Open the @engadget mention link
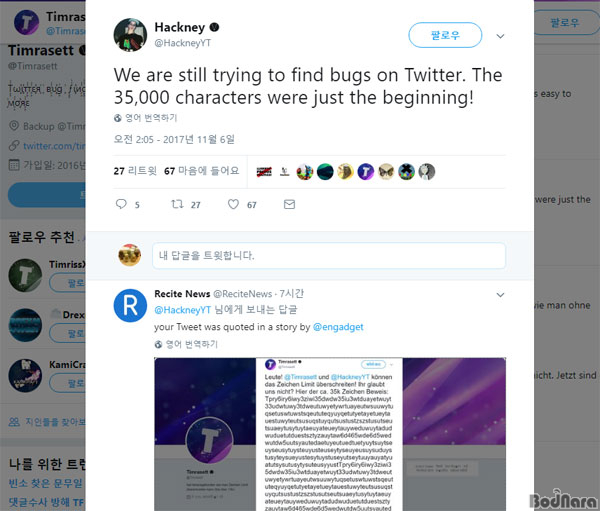 pos(338,327)
